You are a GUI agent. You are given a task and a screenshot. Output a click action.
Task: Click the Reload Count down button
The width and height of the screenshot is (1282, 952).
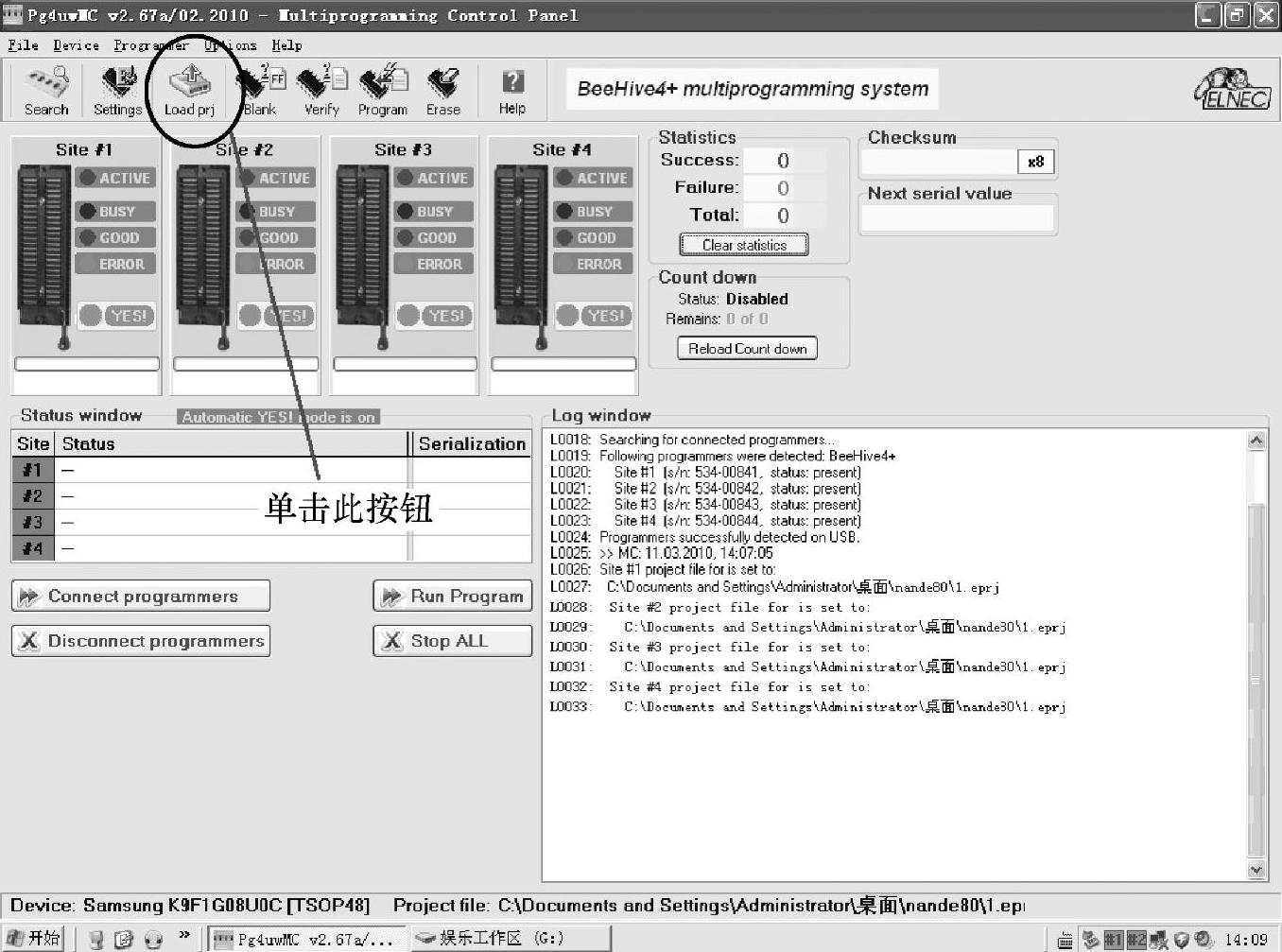(747, 349)
